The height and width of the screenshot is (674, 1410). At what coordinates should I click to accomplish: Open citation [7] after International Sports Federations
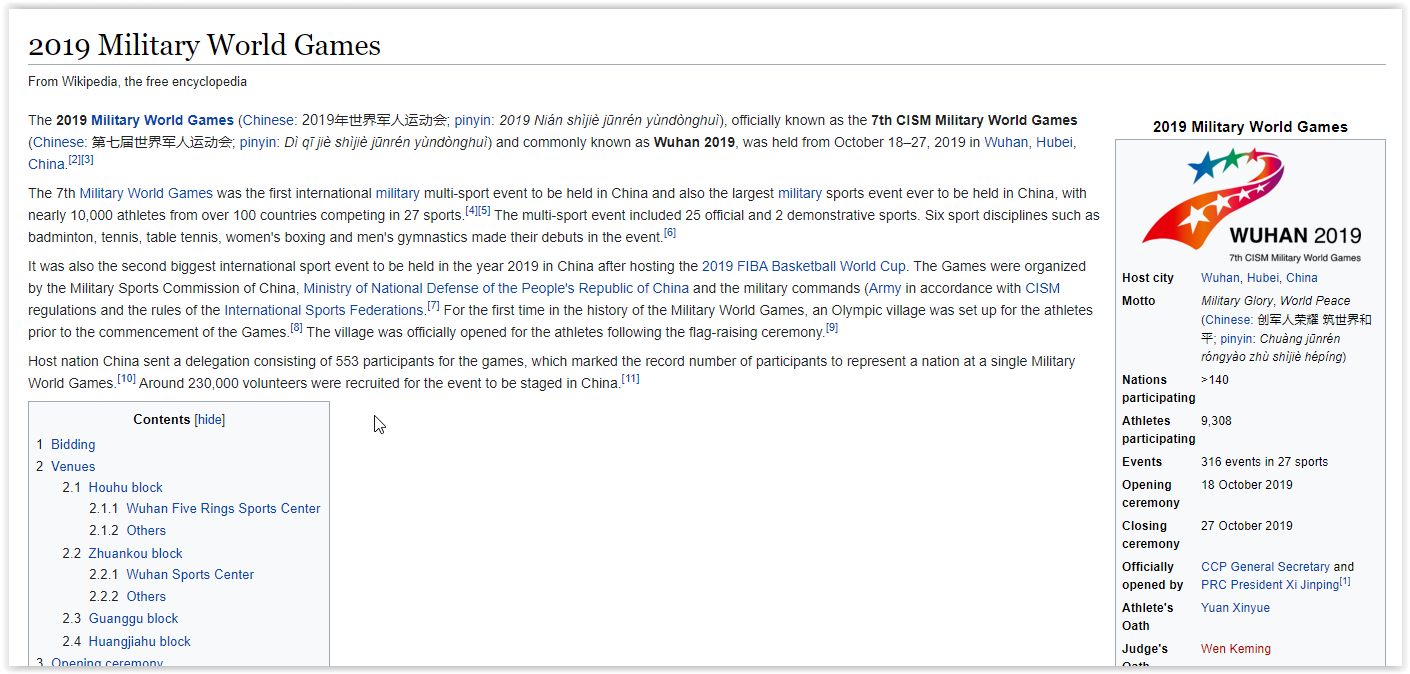[434, 306]
